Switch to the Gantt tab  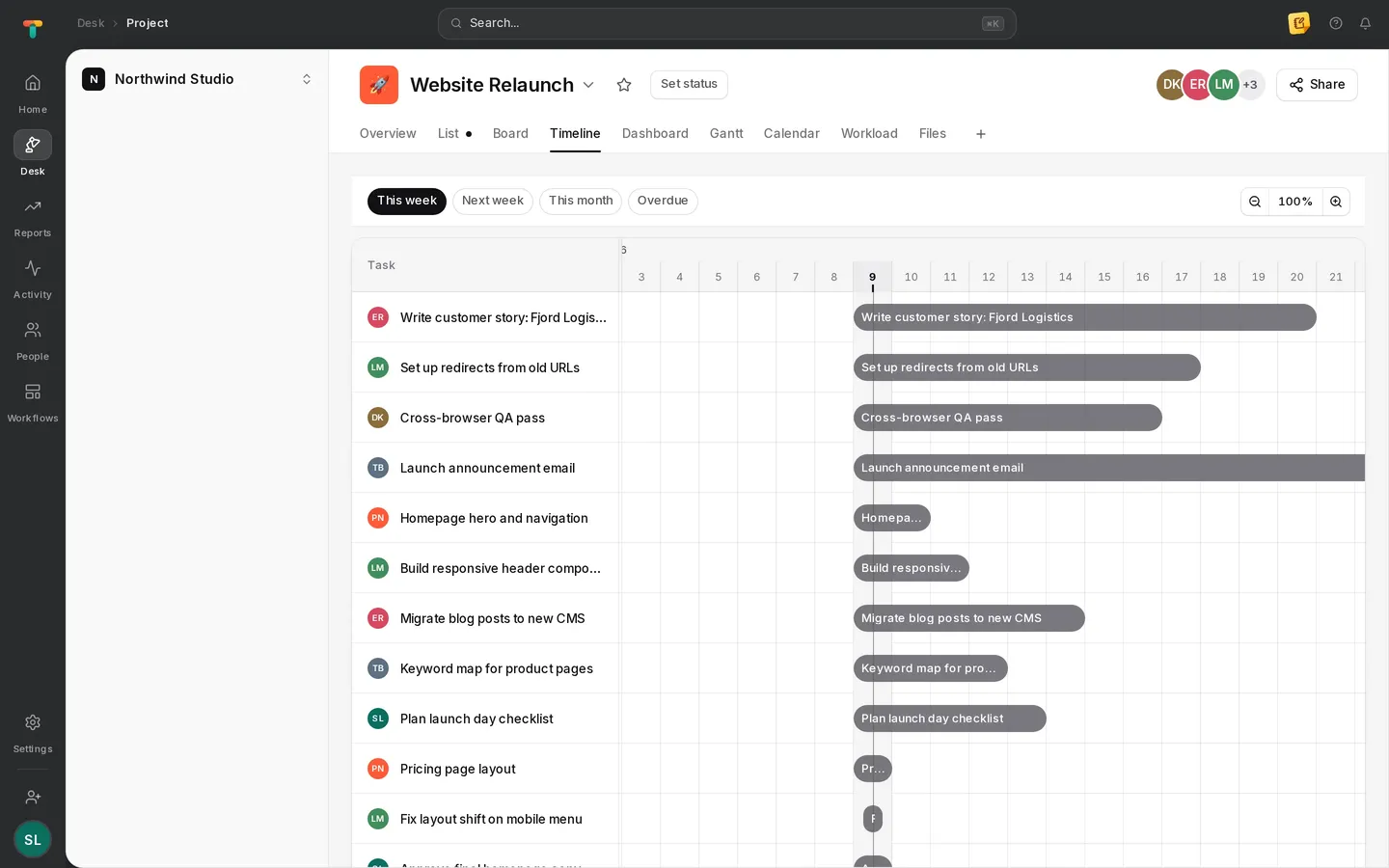[726, 133]
